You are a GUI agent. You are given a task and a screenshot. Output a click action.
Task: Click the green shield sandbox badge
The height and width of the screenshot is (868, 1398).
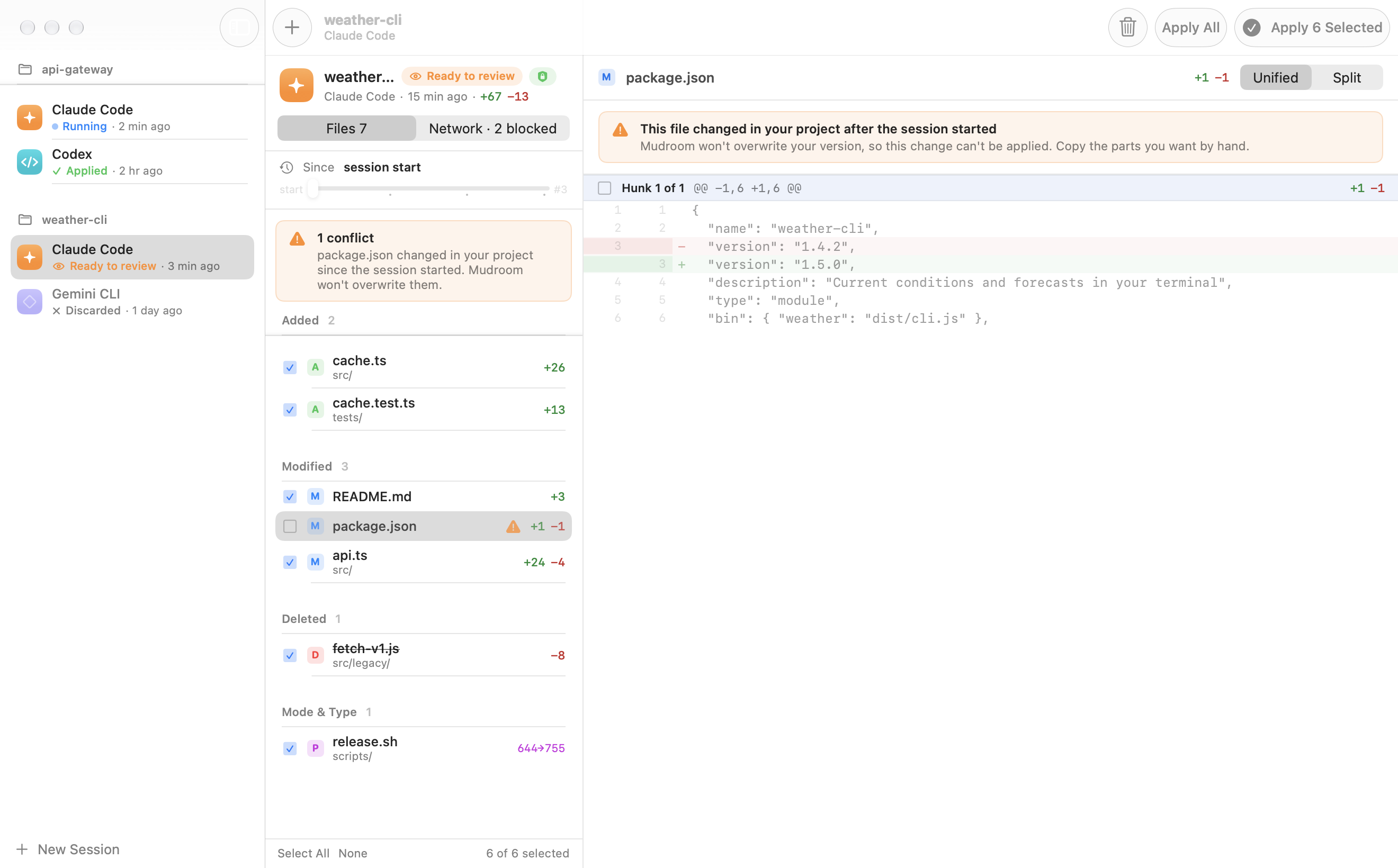point(542,76)
